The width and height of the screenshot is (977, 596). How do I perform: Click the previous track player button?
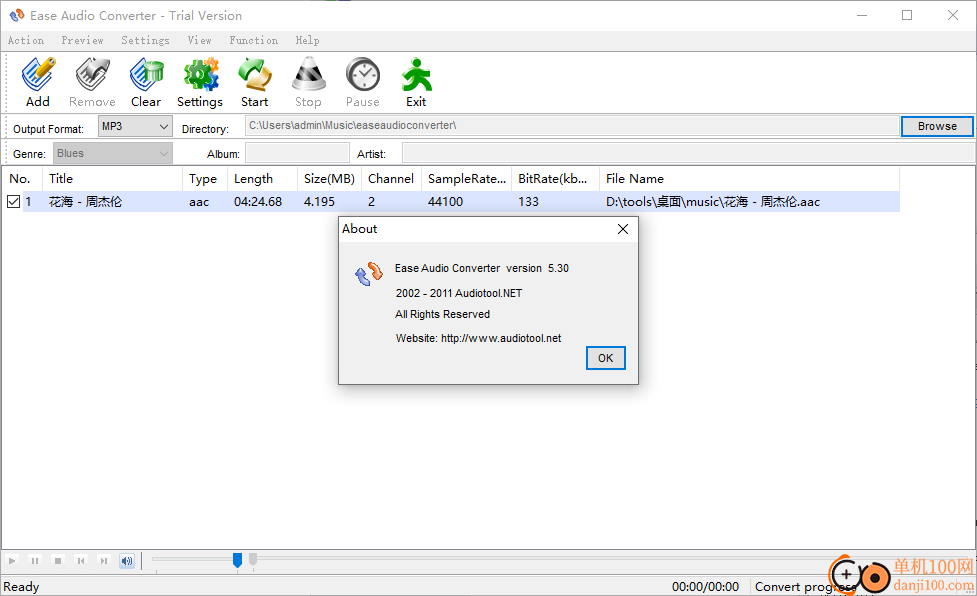pyautogui.click(x=81, y=561)
